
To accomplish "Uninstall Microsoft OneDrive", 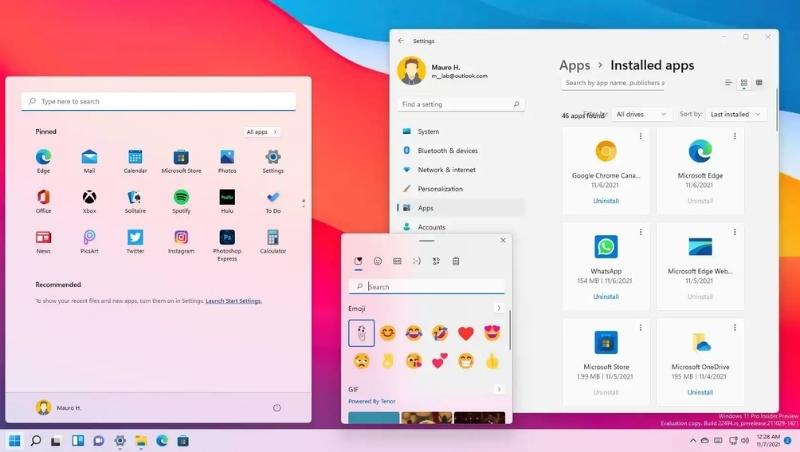I will [700, 393].
